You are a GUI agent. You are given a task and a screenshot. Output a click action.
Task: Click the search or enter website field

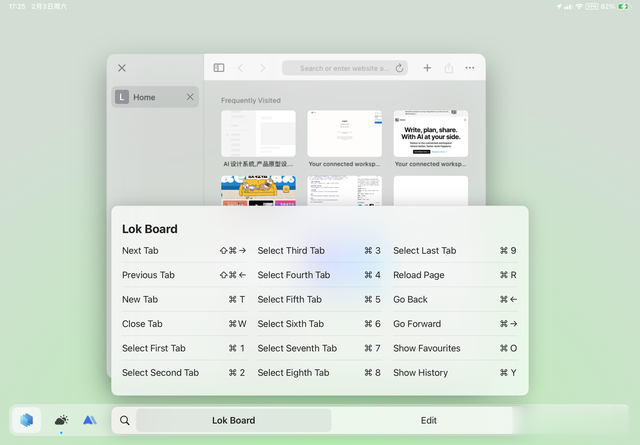pyautogui.click(x=345, y=68)
